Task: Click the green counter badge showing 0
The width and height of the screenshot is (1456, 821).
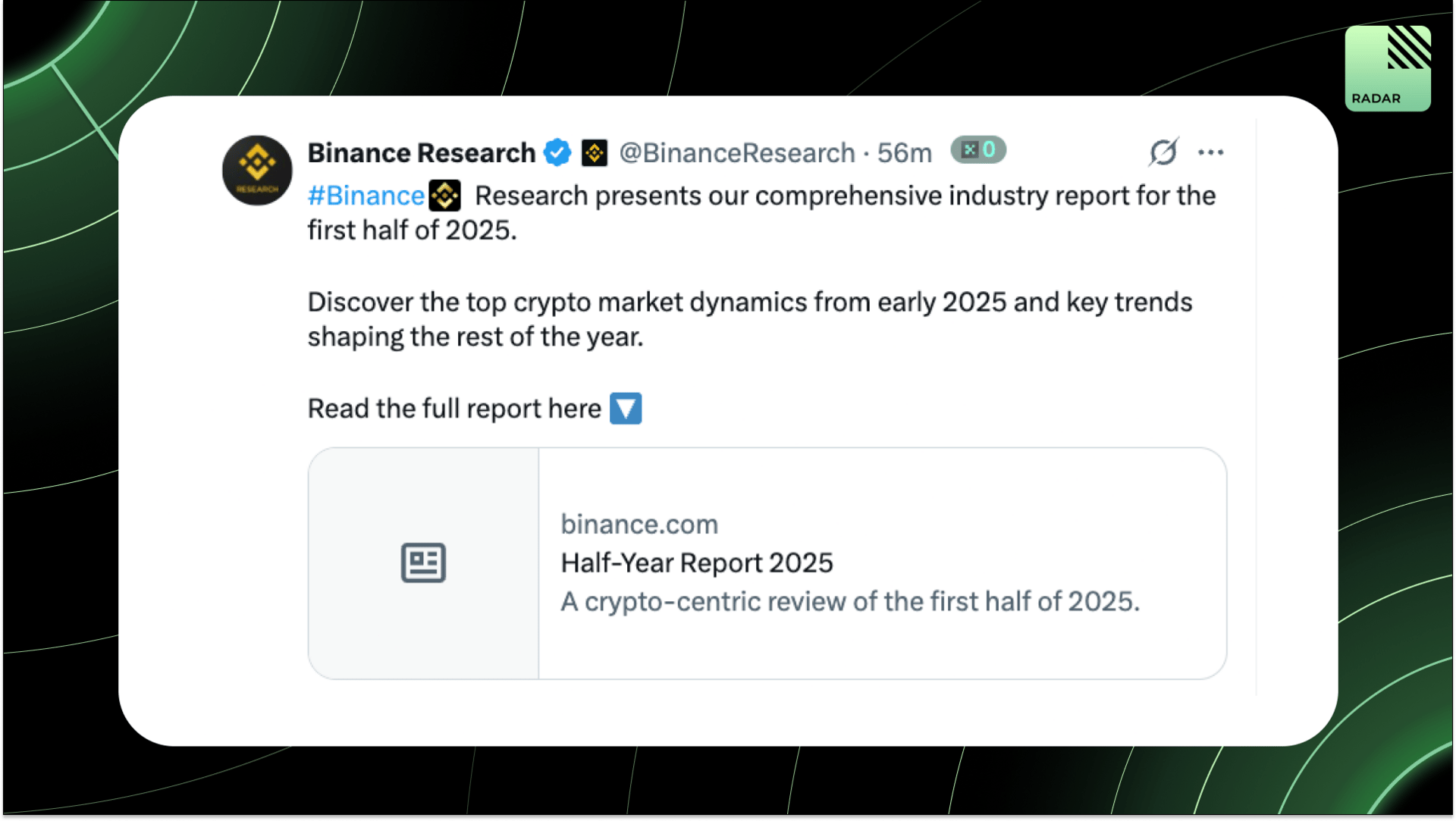Action: pyautogui.click(x=978, y=150)
